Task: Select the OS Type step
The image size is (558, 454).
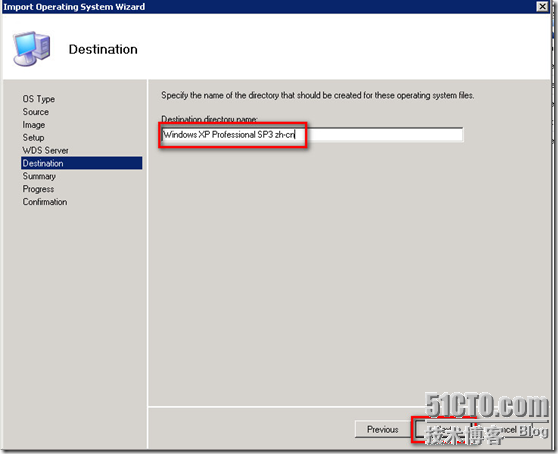Action: click(38, 99)
